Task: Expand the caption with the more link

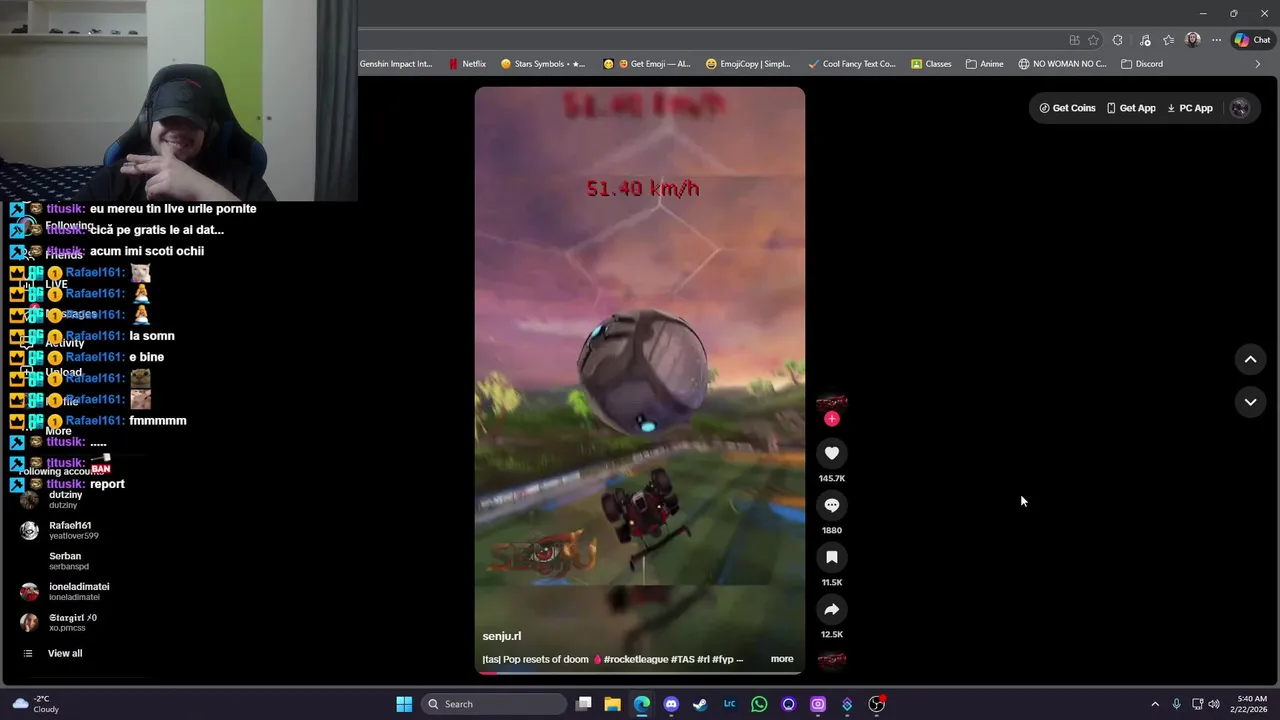Action: pos(782,659)
